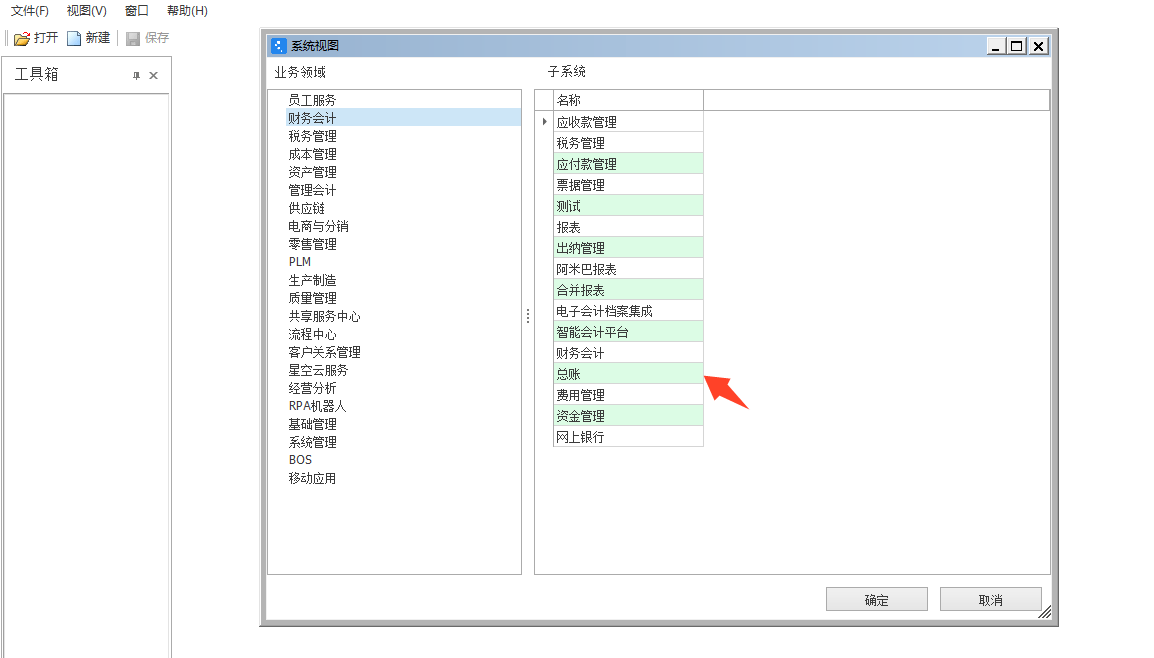Expand the row arrow beside 应收款管理
The height and width of the screenshot is (658, 1154).
coord(543,122)
